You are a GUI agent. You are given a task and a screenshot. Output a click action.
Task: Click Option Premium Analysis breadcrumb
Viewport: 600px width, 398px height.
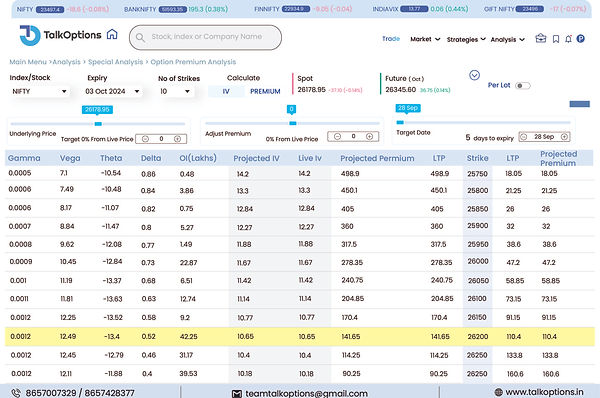[x=193, y=62]
